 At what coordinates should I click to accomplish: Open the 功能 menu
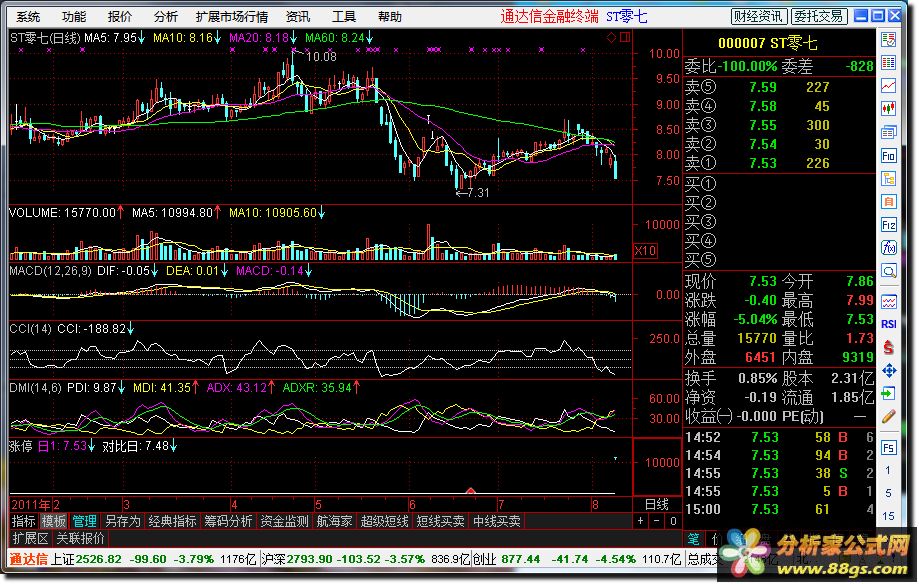point(73,17)
